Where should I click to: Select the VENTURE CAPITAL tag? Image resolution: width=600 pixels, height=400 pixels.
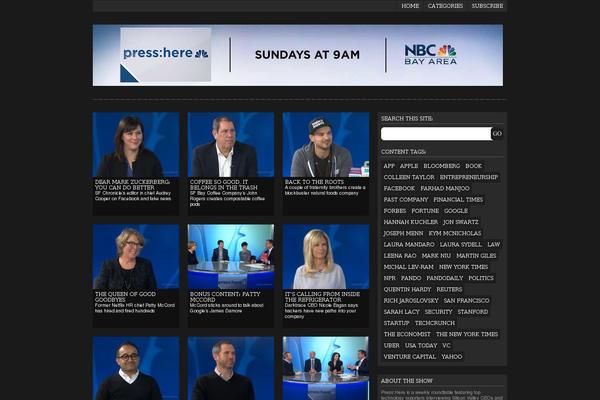[409, 356]
